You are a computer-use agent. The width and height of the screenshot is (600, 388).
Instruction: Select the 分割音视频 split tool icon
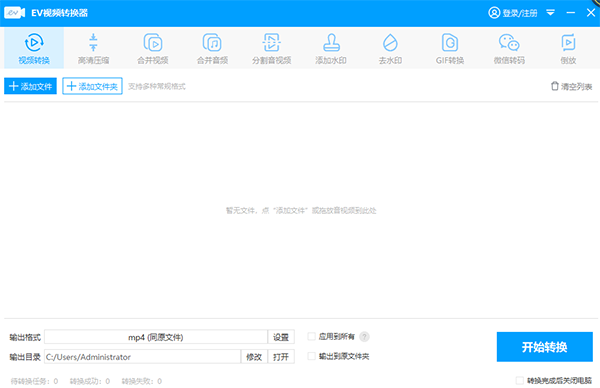(x=272, y=42)
